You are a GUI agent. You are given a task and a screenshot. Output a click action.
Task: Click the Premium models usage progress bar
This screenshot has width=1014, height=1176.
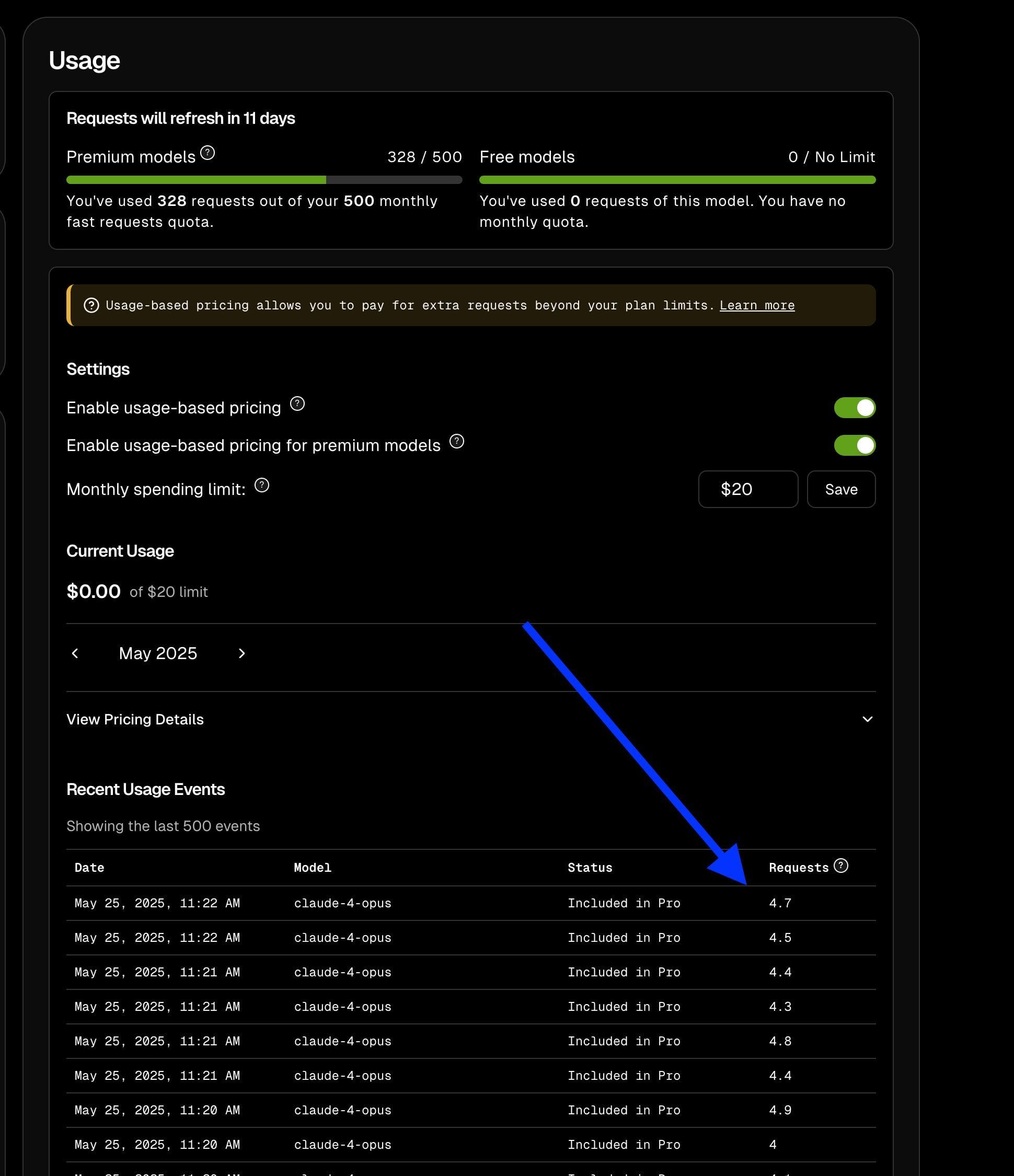click(264, 180)
